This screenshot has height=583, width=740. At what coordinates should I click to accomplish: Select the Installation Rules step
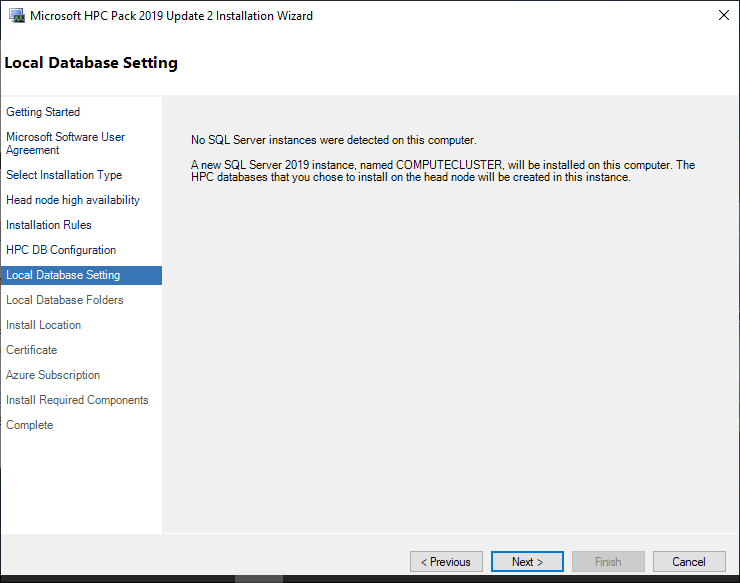point(49,225)
